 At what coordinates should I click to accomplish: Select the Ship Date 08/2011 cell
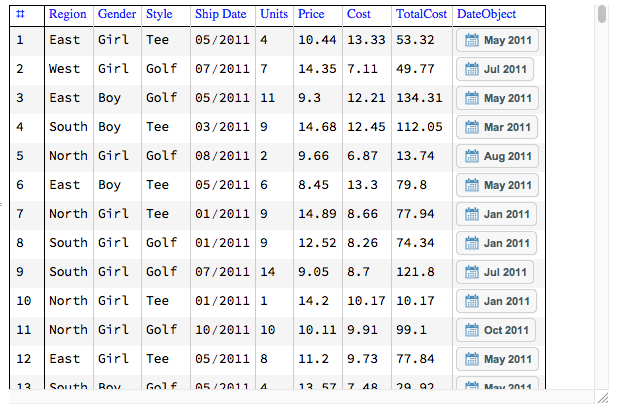[x=222, y=156]
